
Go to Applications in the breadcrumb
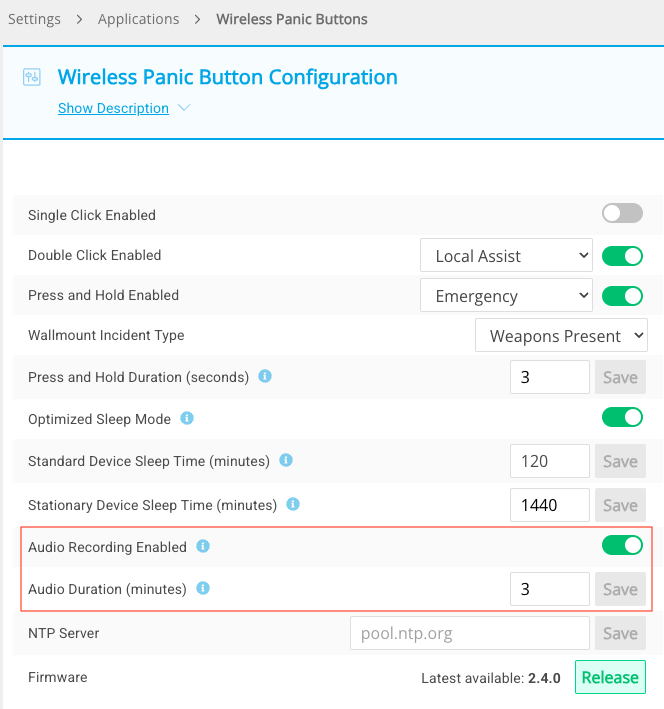click(x=139, y=19)
